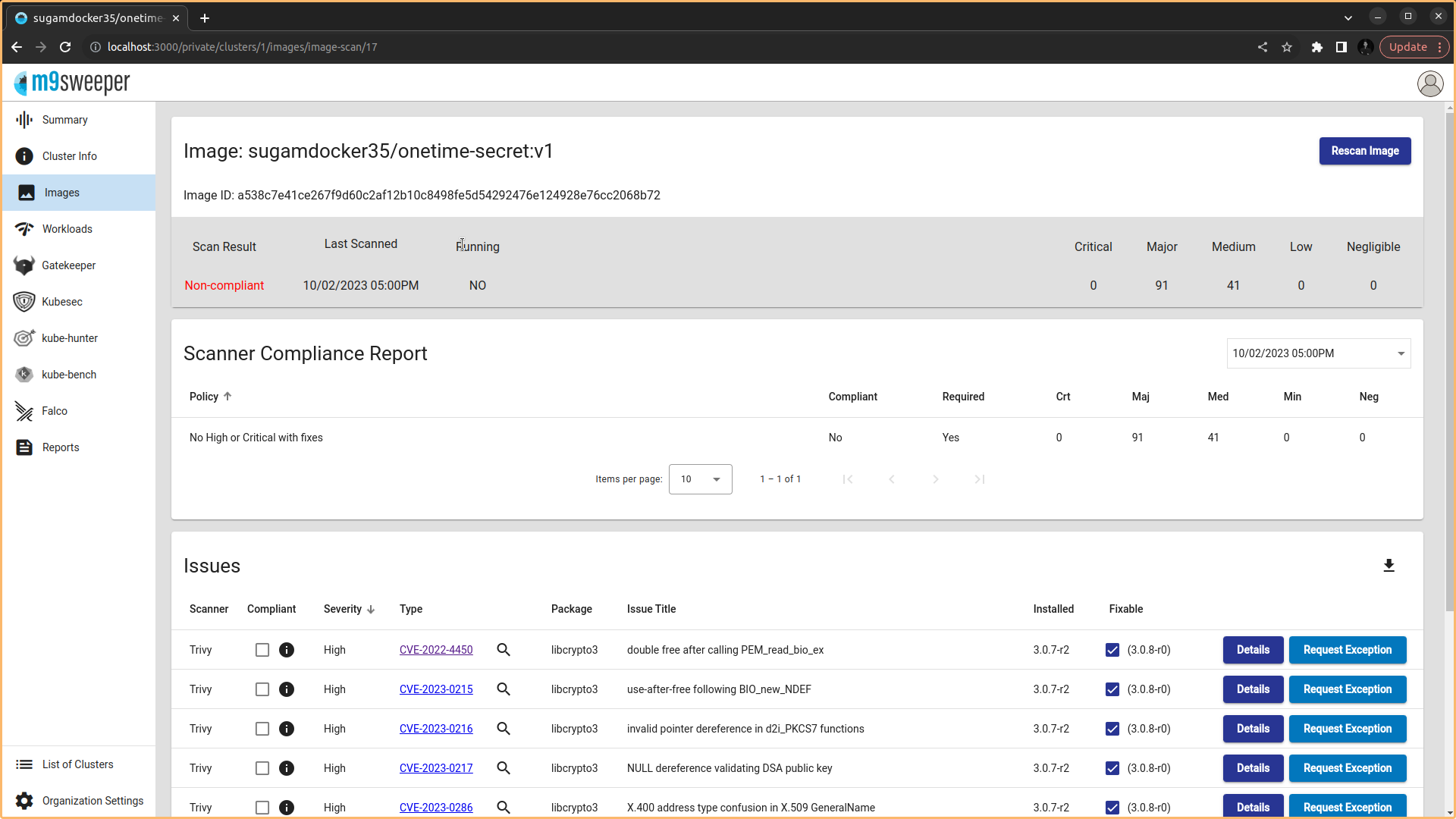The width and height of the screenshot is (1456, 819).
Task: Open Gatekeeper from the sidebar
Action: 68,265
